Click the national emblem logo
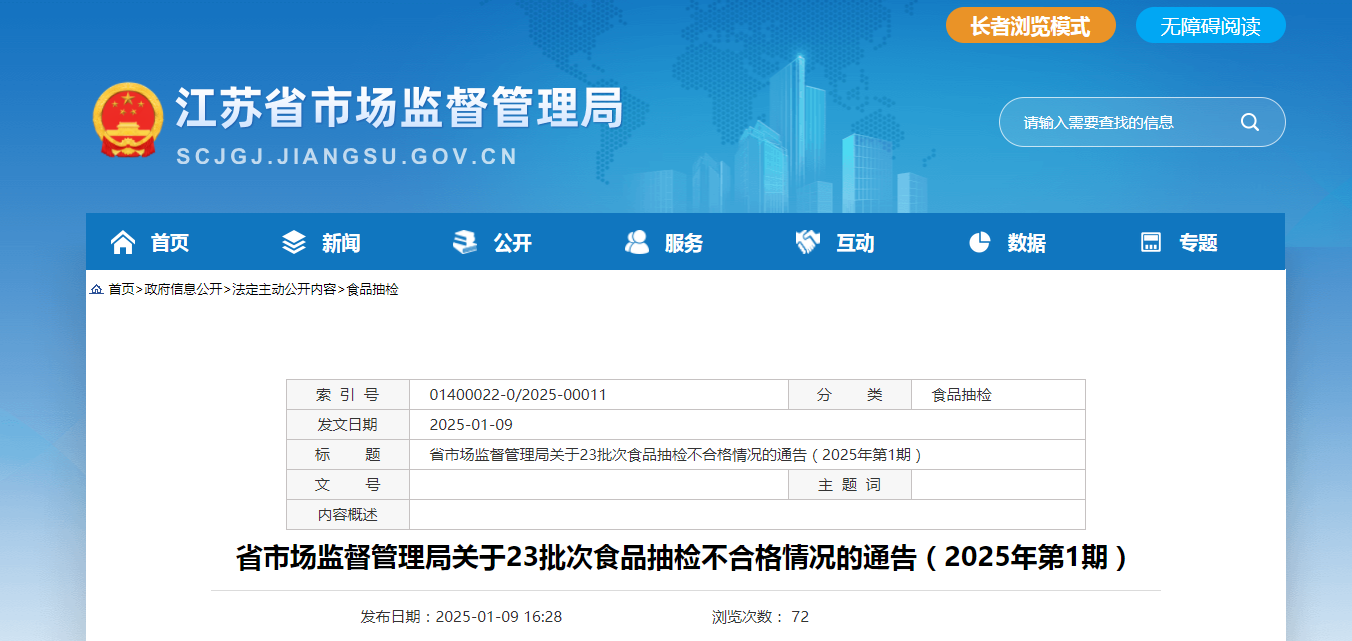 tap(128, 119)
